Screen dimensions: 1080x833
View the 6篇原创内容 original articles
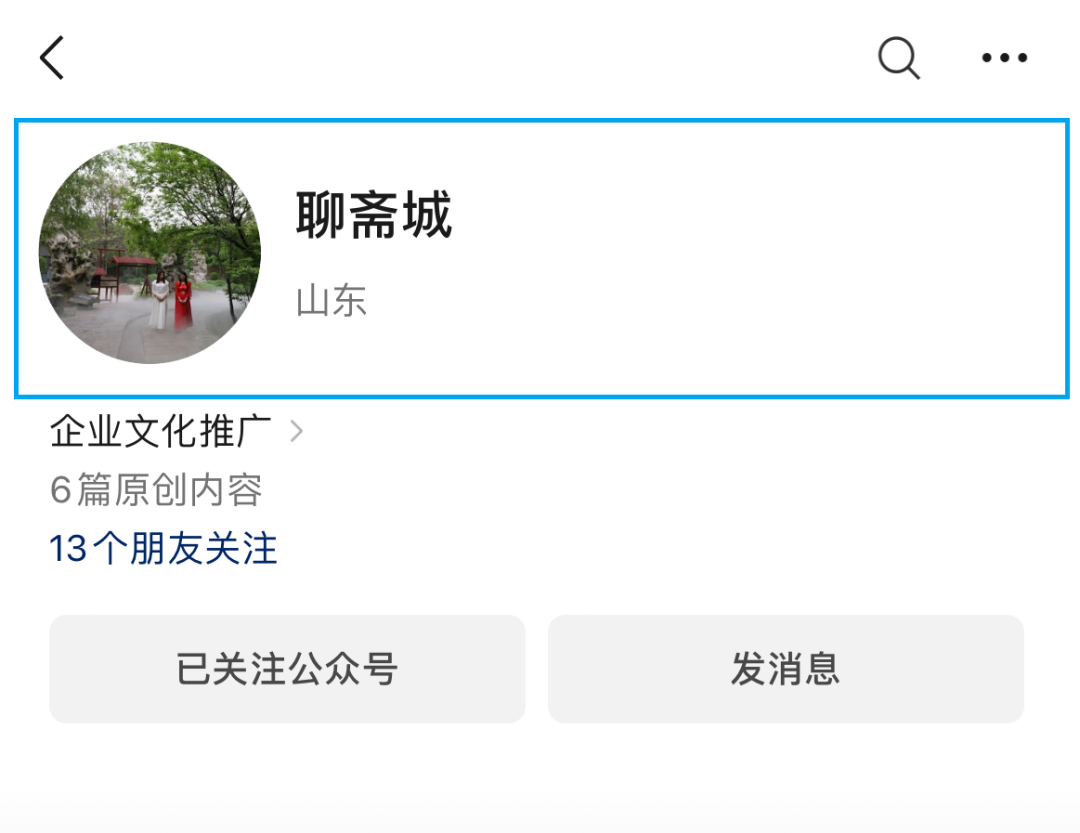156,490
